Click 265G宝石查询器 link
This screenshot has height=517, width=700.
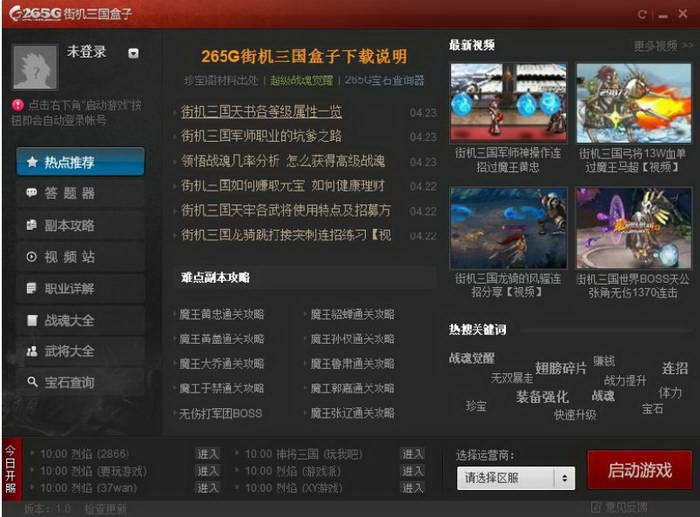(x=384, y=80)
